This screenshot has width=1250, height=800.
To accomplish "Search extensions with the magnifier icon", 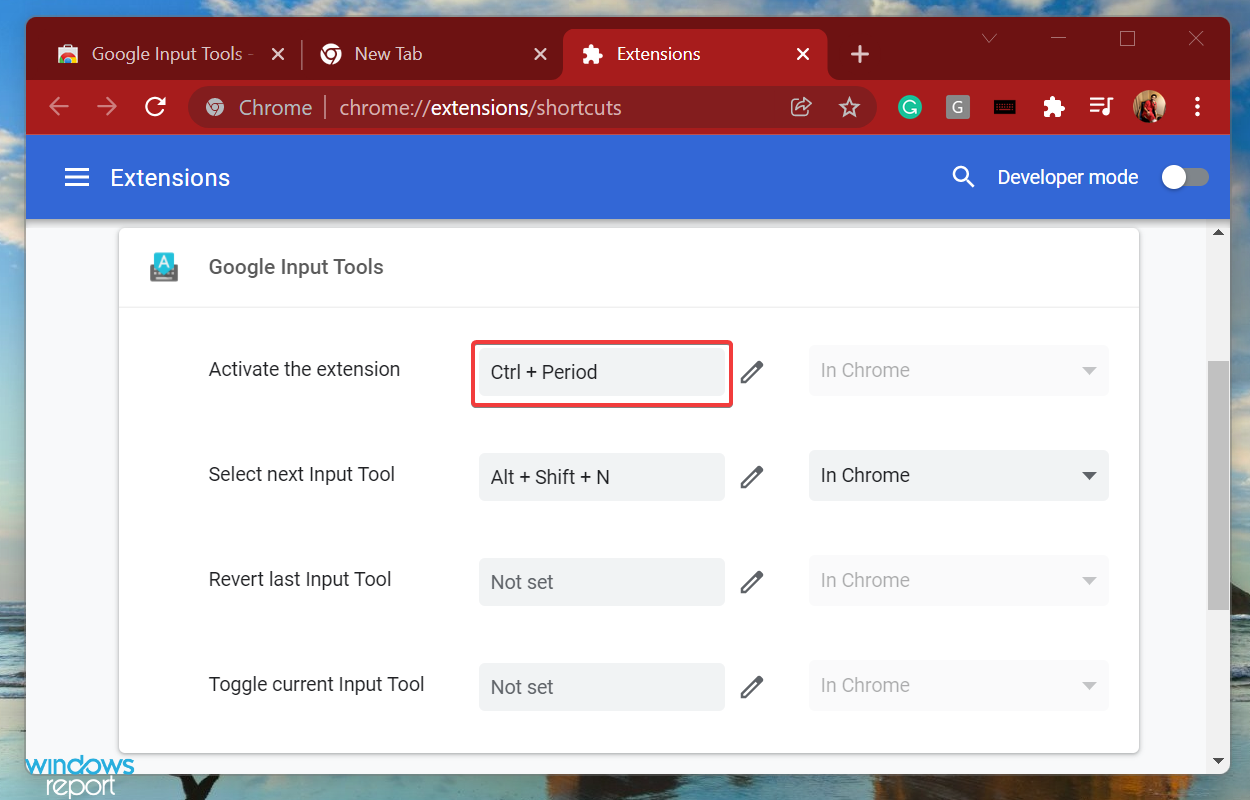I will click(963, 177).
